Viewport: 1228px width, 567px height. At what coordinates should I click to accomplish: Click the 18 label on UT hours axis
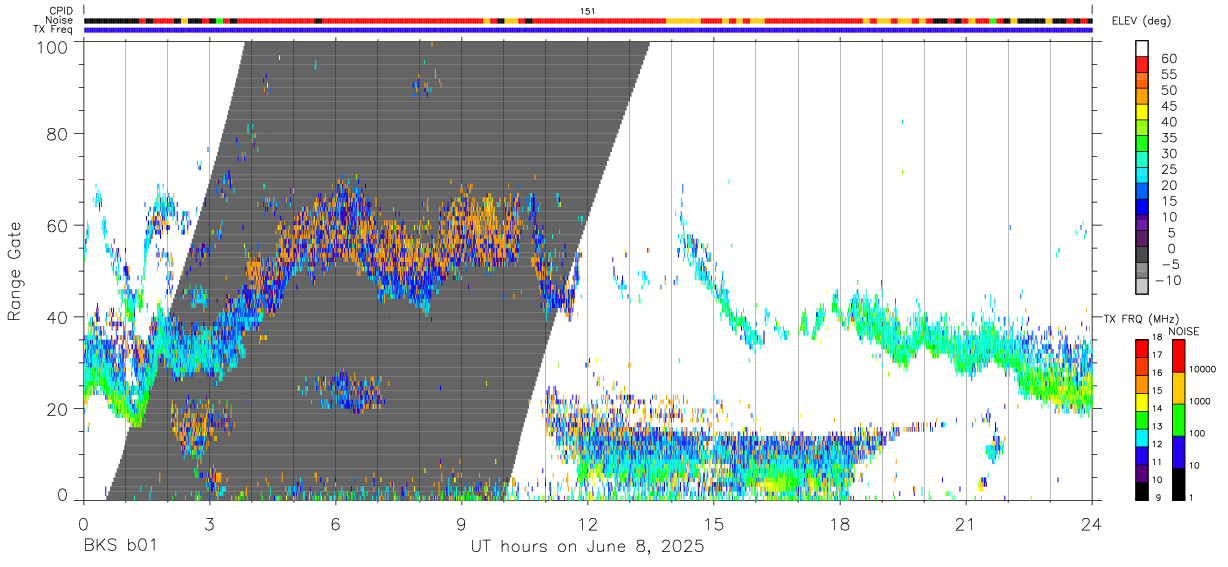[839, 524]
